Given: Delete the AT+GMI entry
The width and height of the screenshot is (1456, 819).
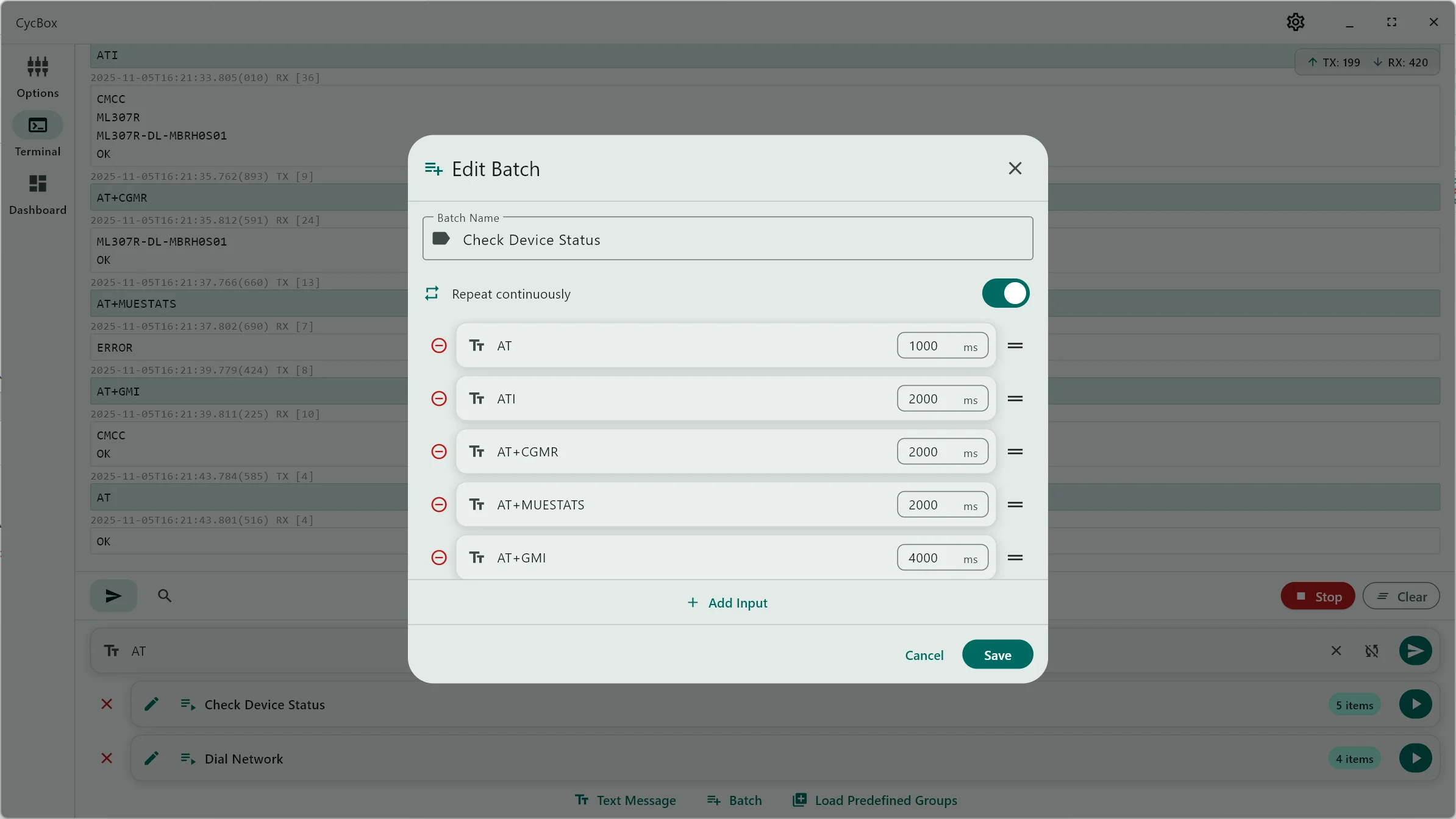Looking at the screenshot, I should [x=439, y=558].
